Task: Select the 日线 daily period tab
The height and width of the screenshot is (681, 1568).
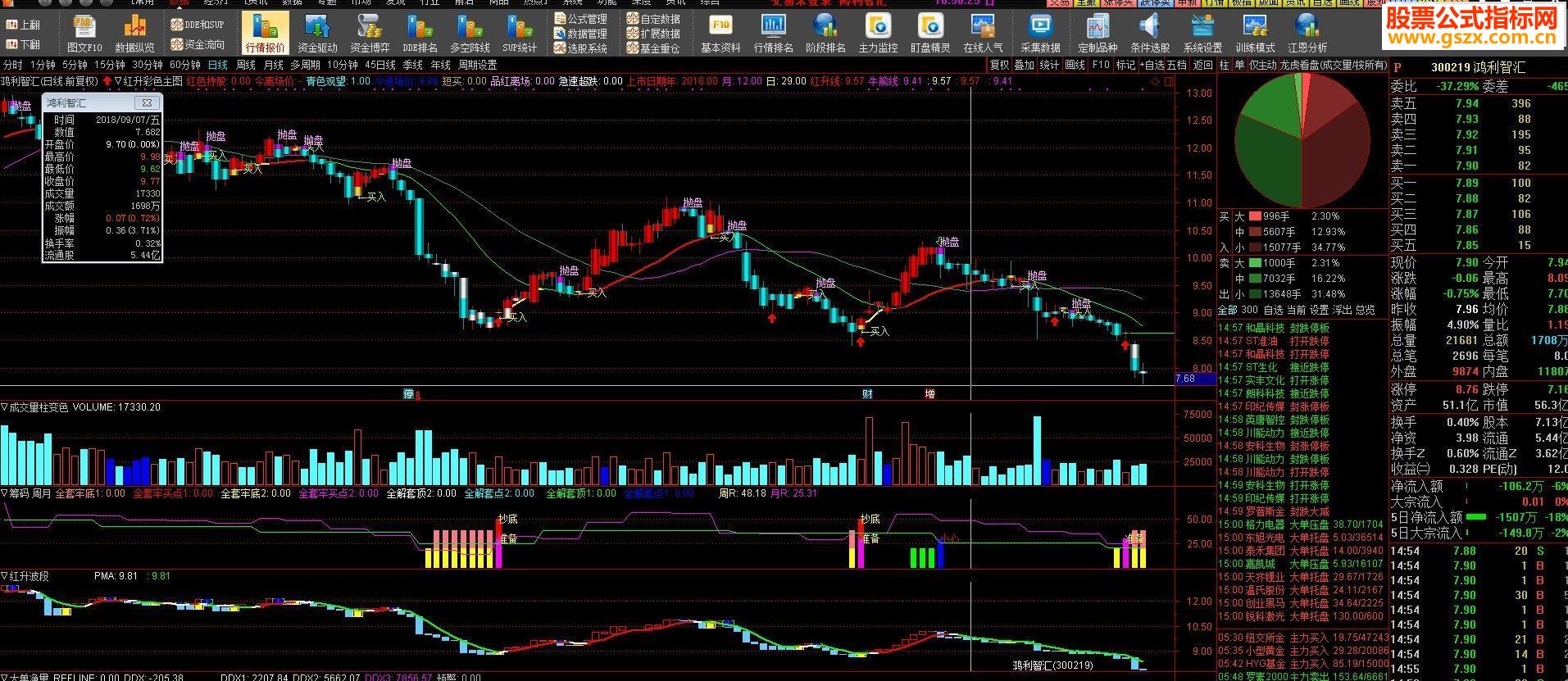Action: click(218, 65)
